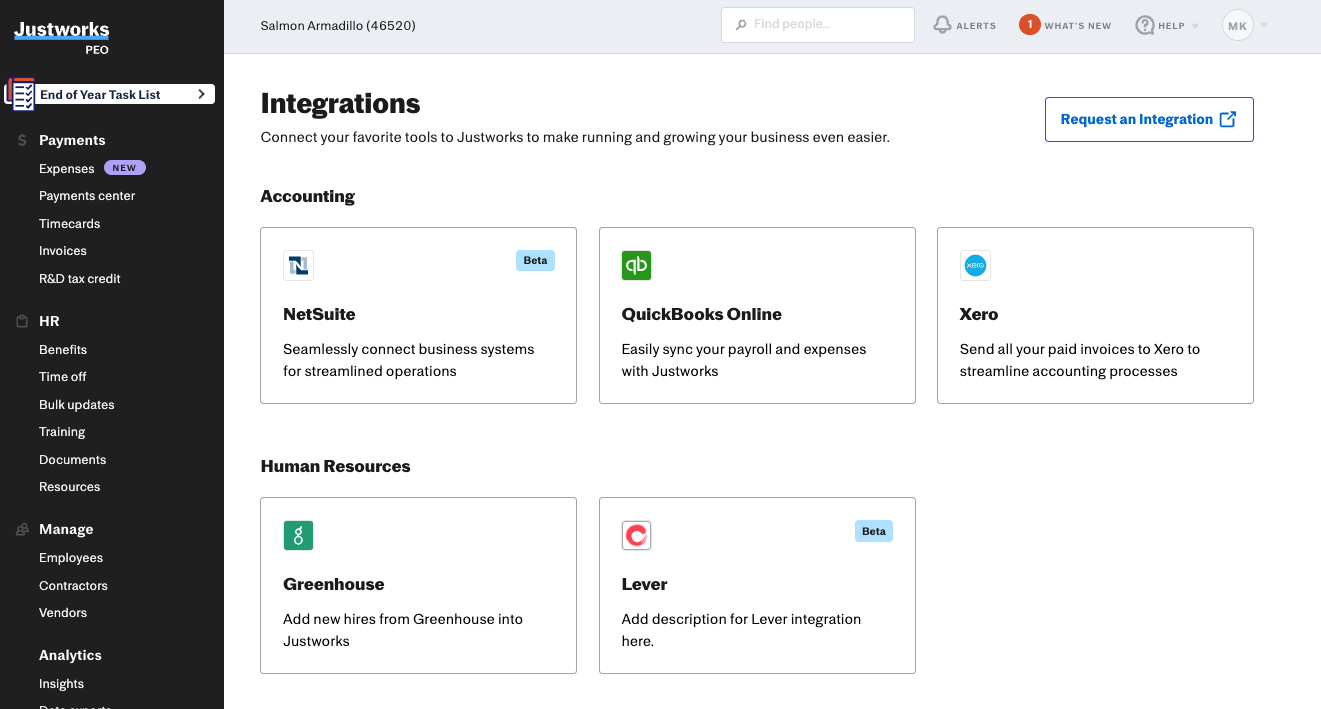Open Expenses in the sidebar

[67, 169]
